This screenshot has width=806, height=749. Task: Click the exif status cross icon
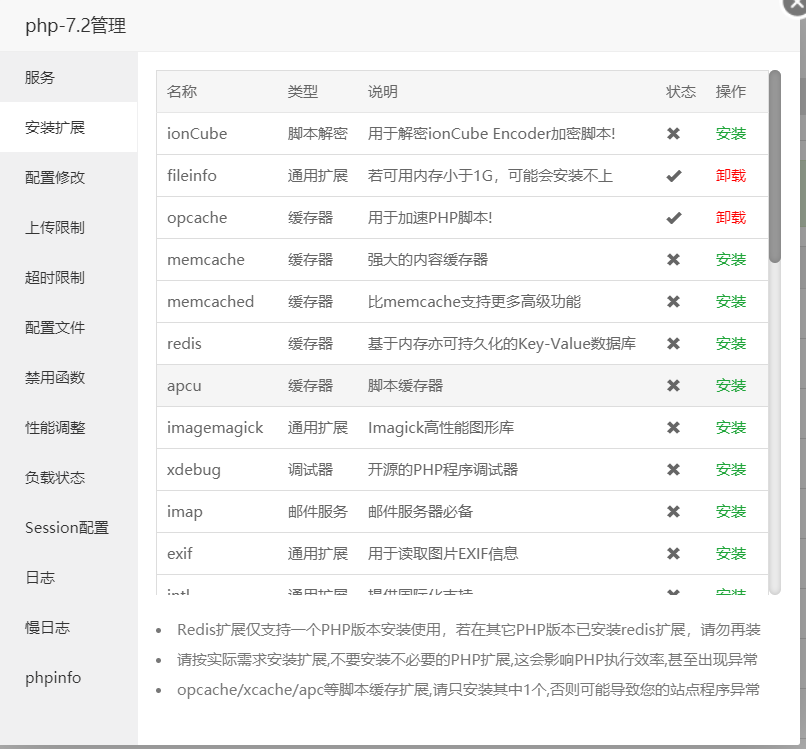click(673, 553)
